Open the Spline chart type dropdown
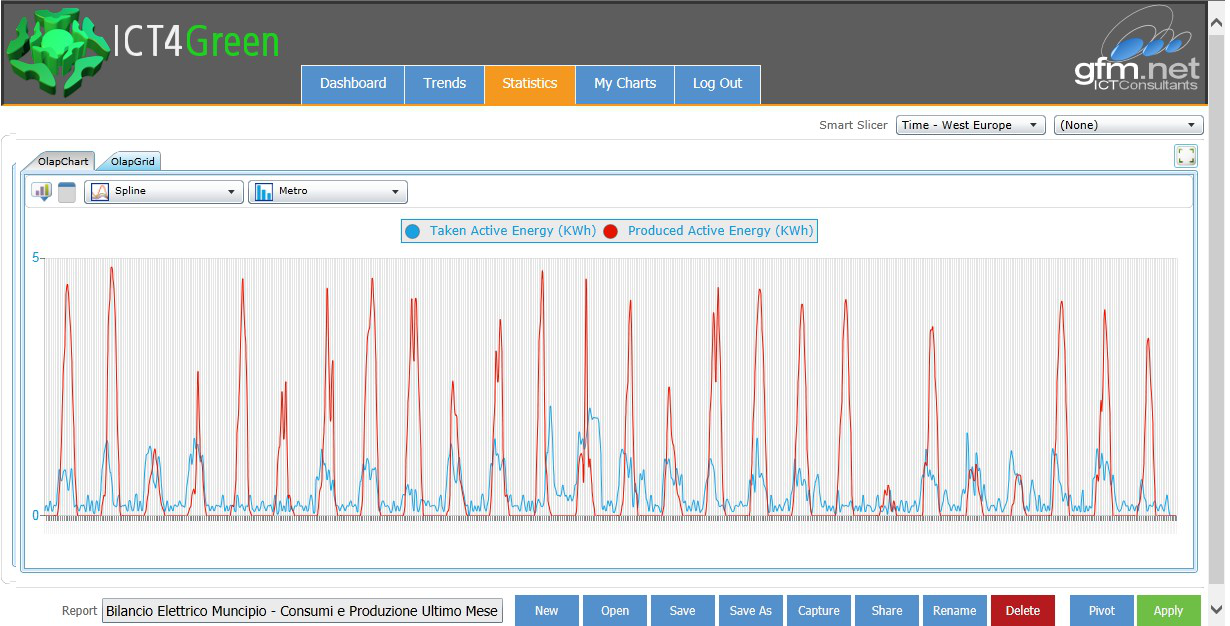The image size is (1230, 626). [231, 192]
